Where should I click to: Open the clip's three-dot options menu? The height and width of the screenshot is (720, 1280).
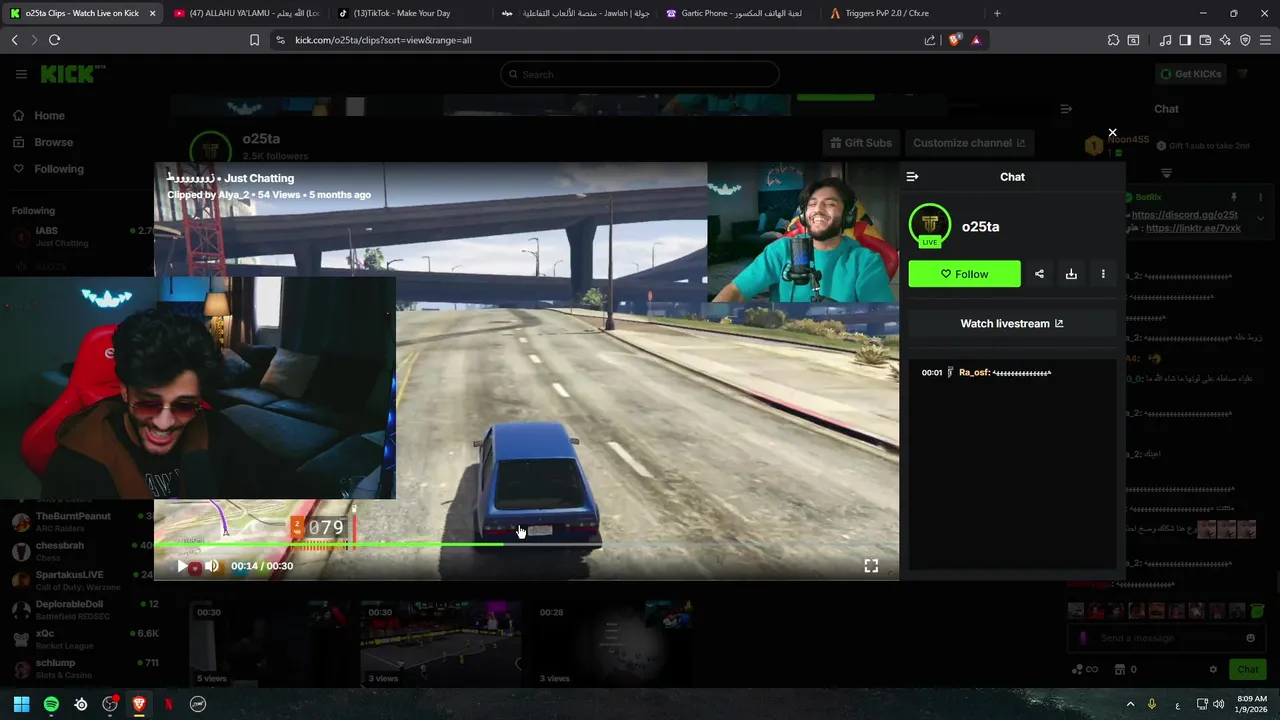coord(1103,274)
